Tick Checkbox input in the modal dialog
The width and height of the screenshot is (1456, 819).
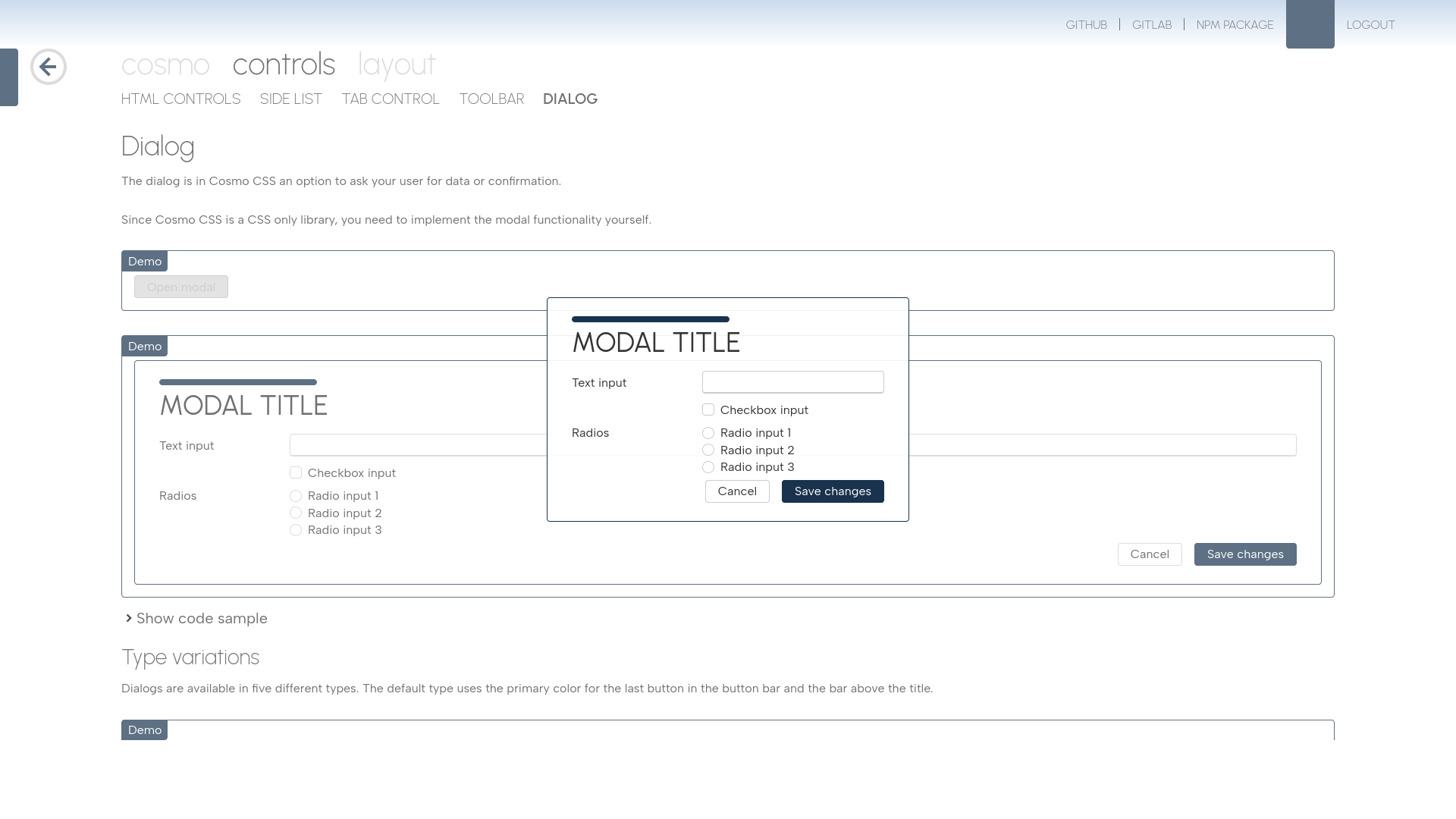pos(708,410)
